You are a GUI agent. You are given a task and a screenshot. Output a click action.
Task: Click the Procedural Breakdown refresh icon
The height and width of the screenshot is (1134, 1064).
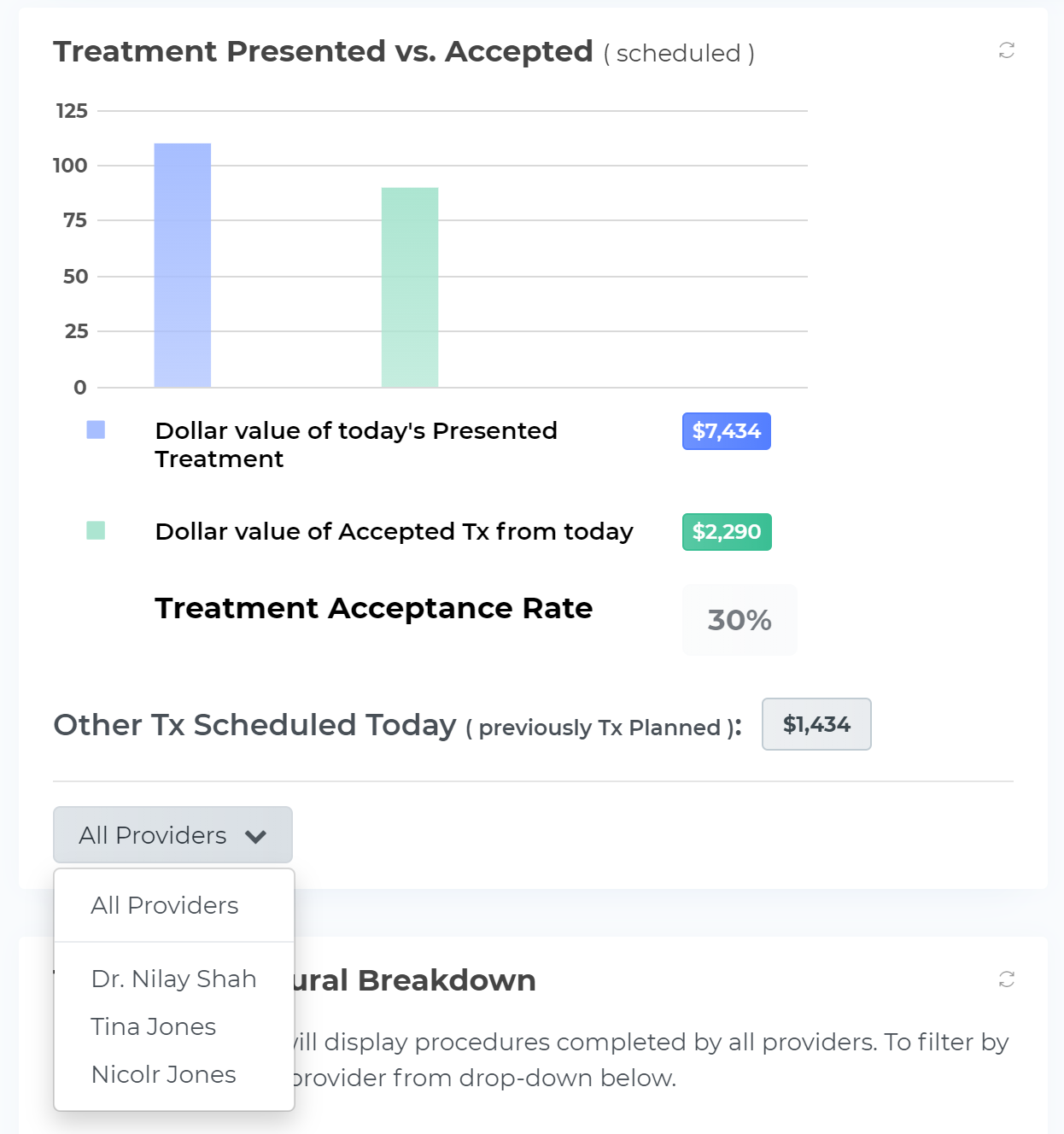[x=1007, y=979]
